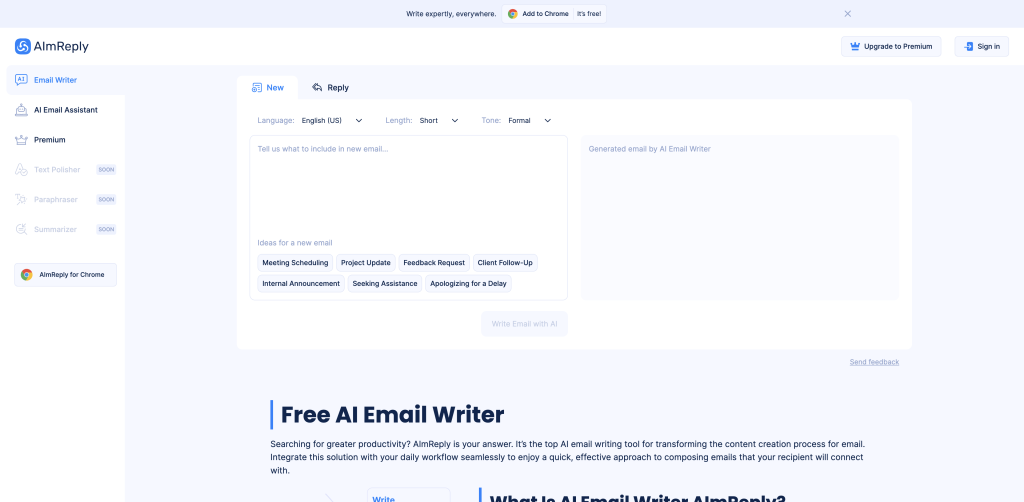Click Chrome icon in AImReply for Chrome button
The image size is (1024, 502).
click(x=27, y=275)
